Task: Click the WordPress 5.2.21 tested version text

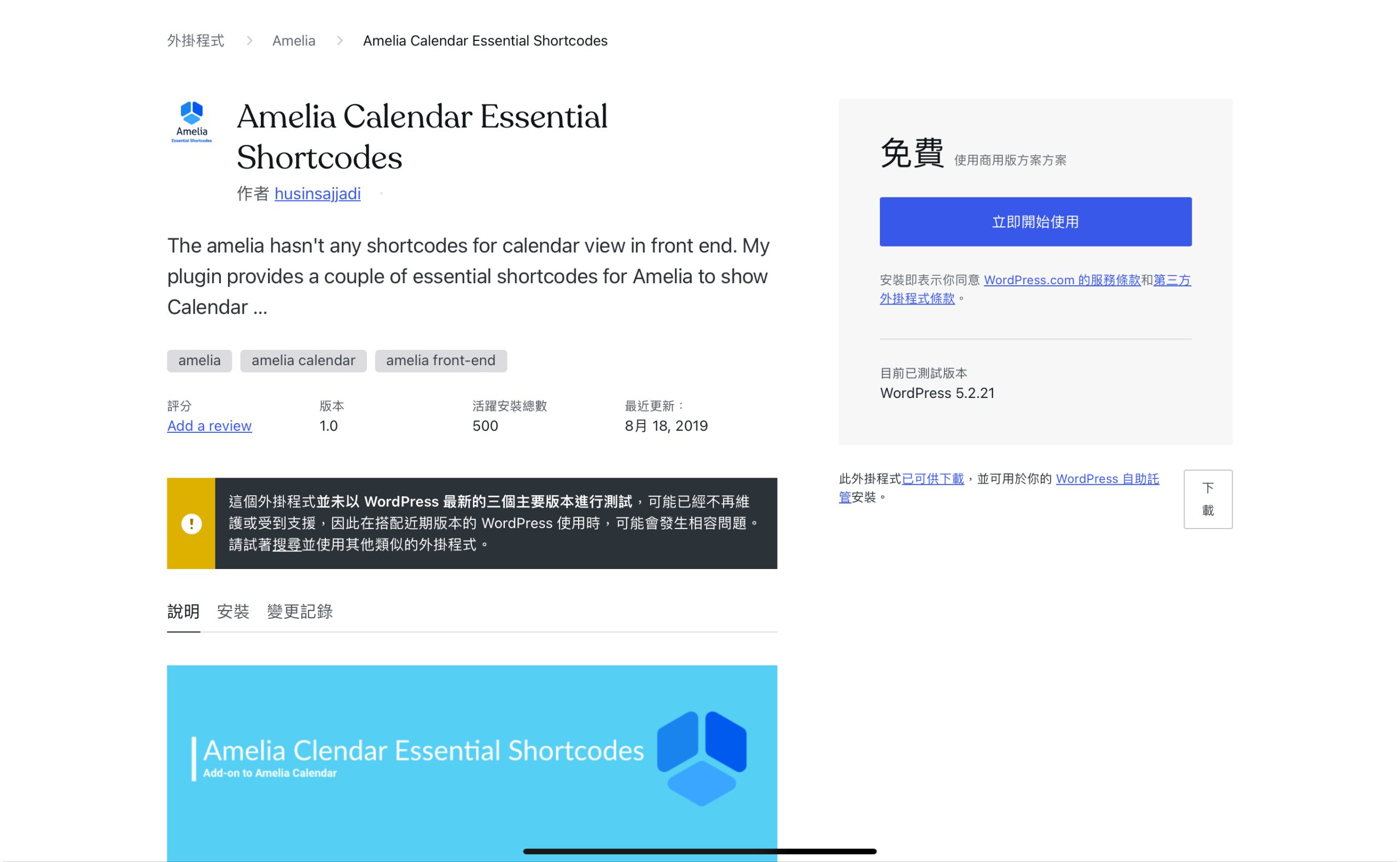Action: (937, 394)
